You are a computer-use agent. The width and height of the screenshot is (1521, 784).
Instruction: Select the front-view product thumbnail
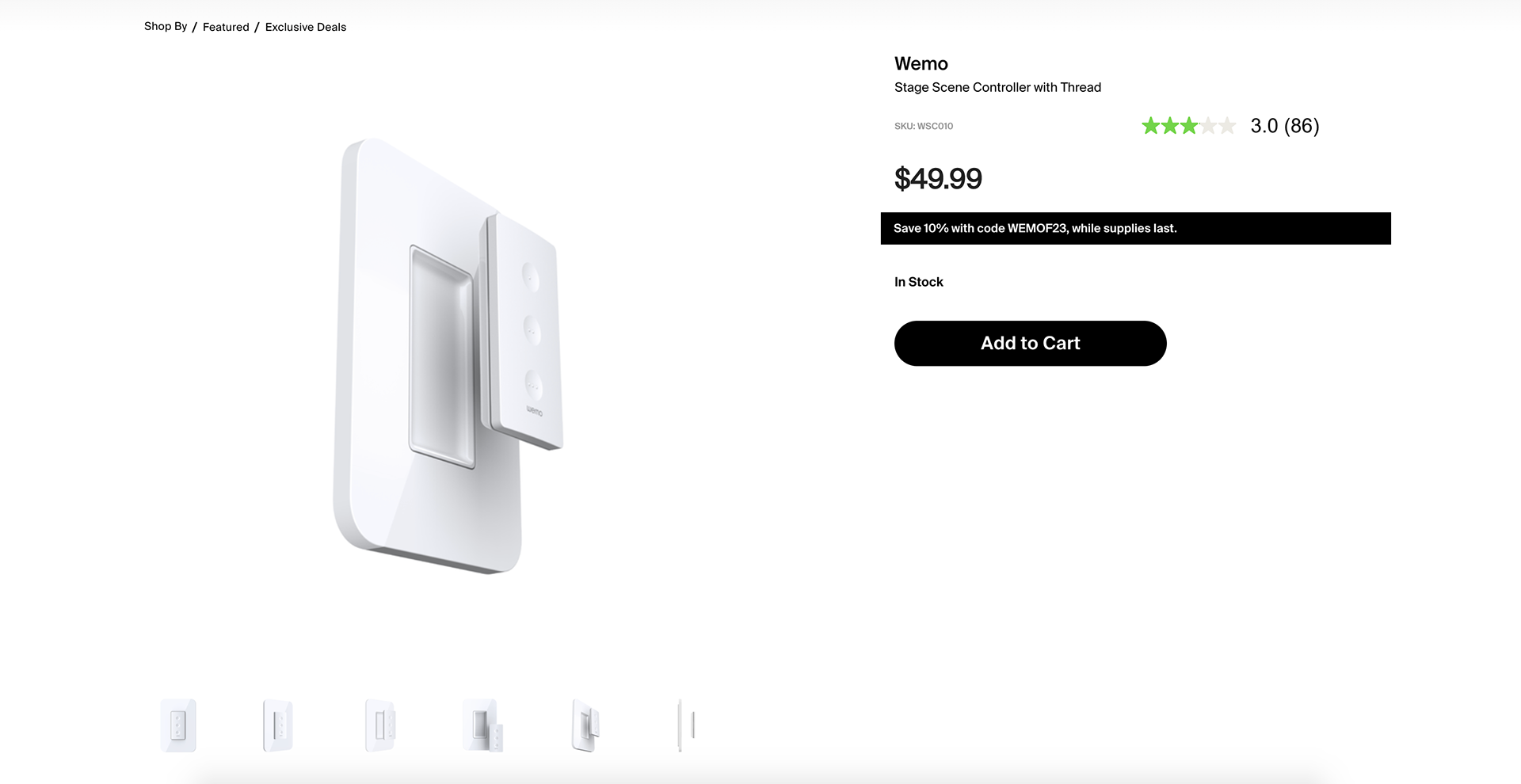point(178,725)
